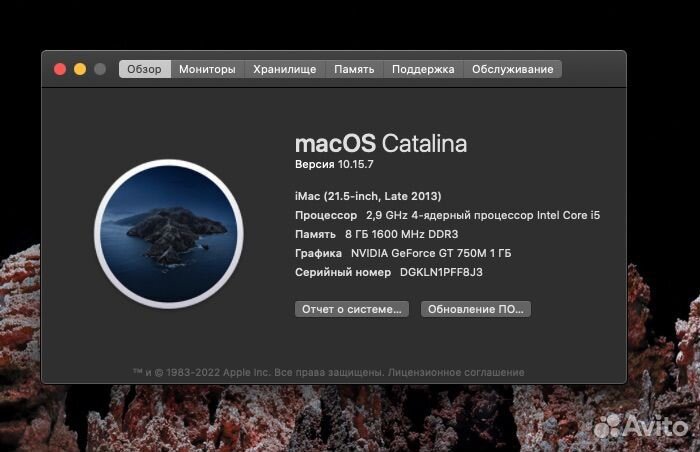The width and height of the screenshot is (700, 452).
Task: Click the 2,9 GHz Intel Core i5 processor text
Action: [x=483, y=215]
